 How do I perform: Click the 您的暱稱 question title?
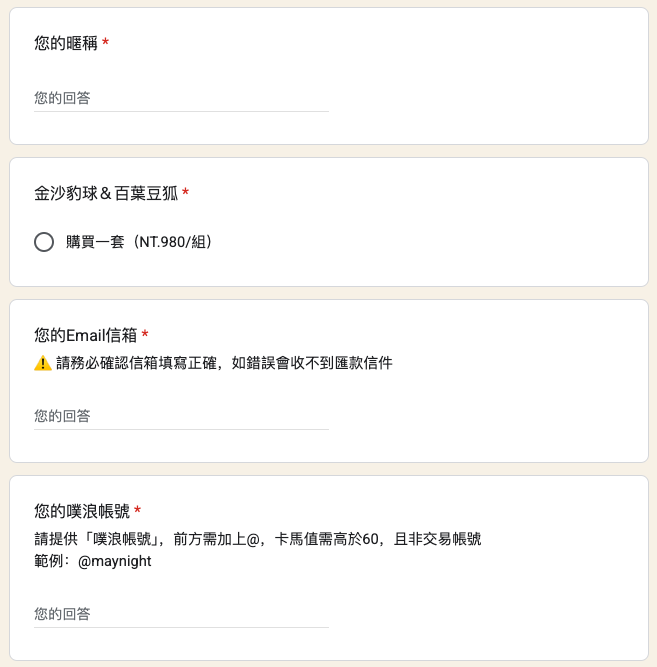point(66,43)
